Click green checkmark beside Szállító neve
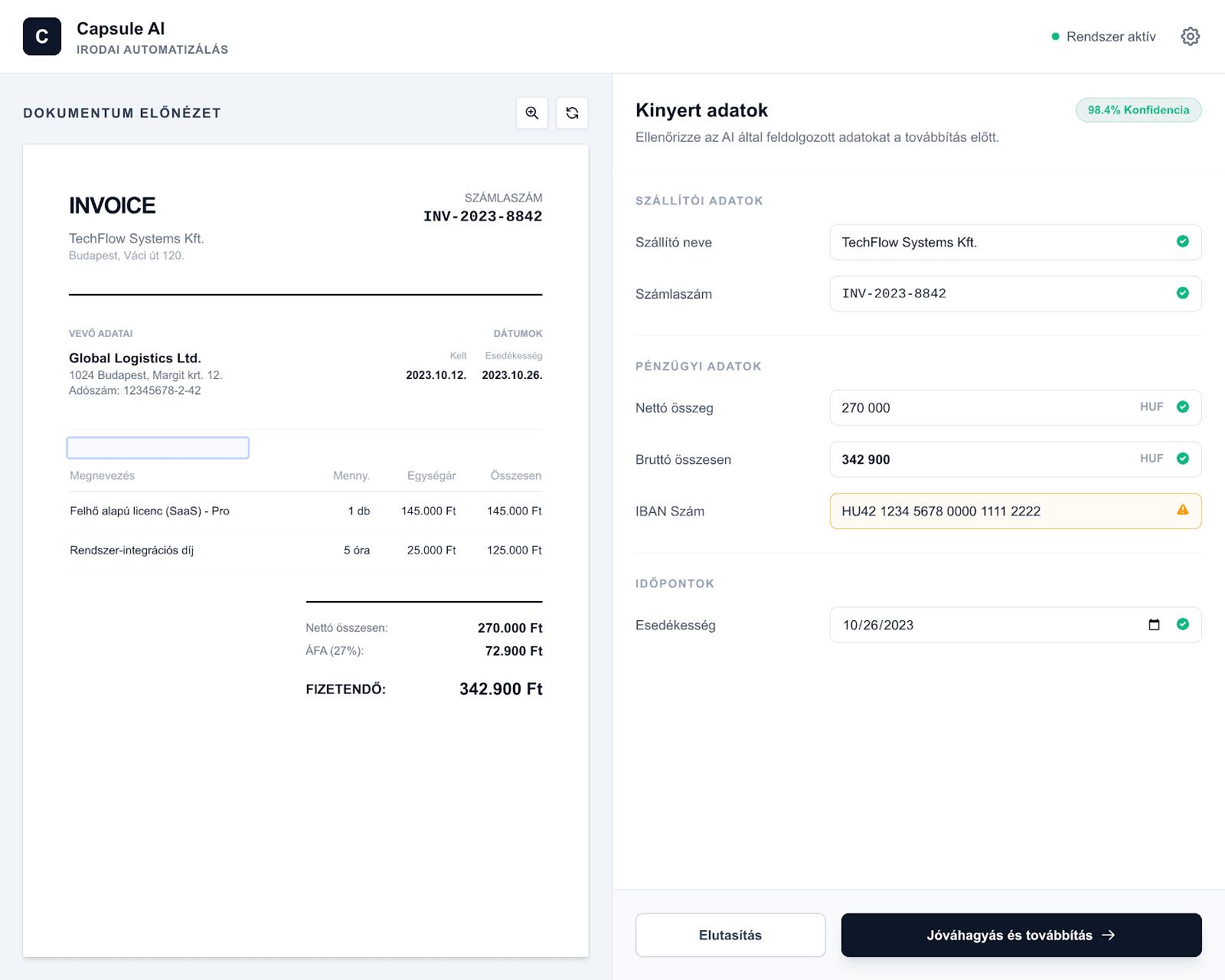Viewport: 1225px width, 980px height. 1182,242
